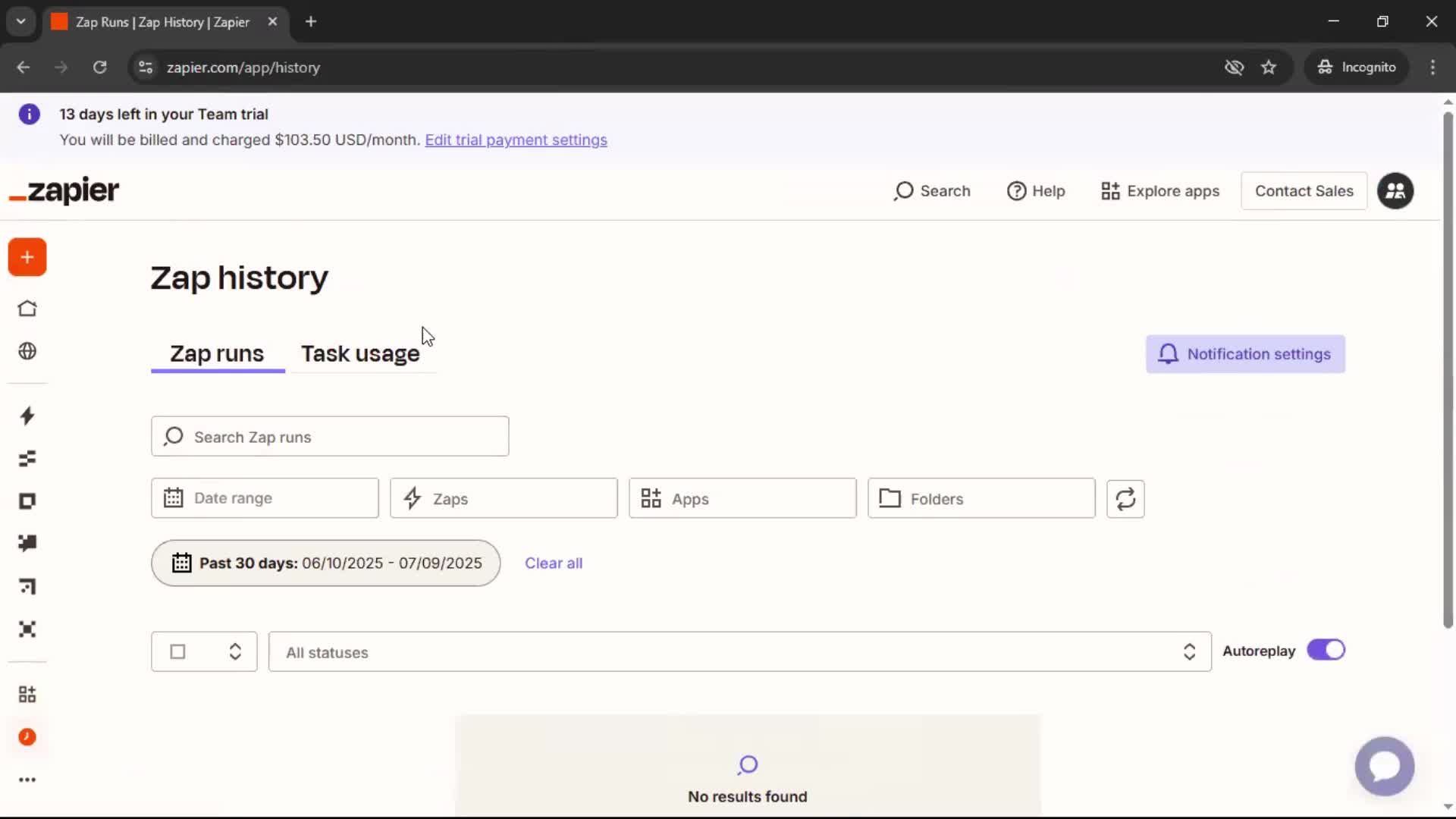Open the Tables sidebar icon

pyautogui.click(x=27, y=459)
